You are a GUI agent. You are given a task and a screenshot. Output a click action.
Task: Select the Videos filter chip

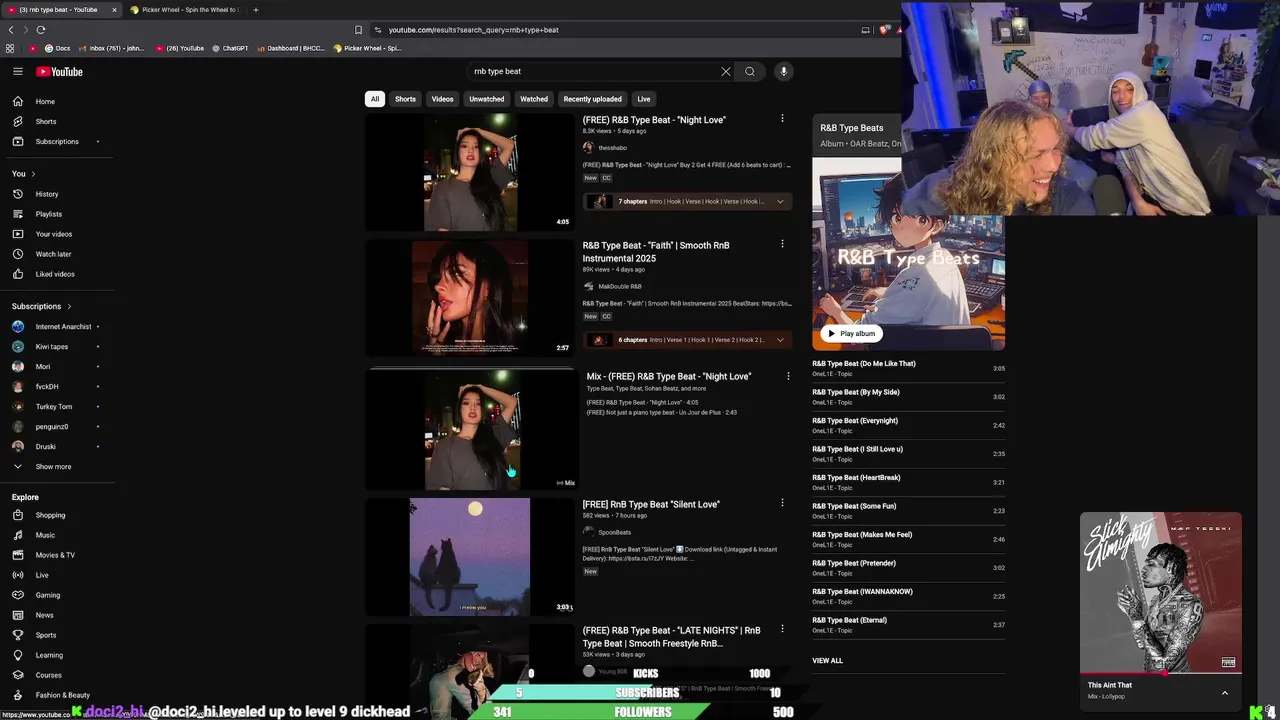443,99
